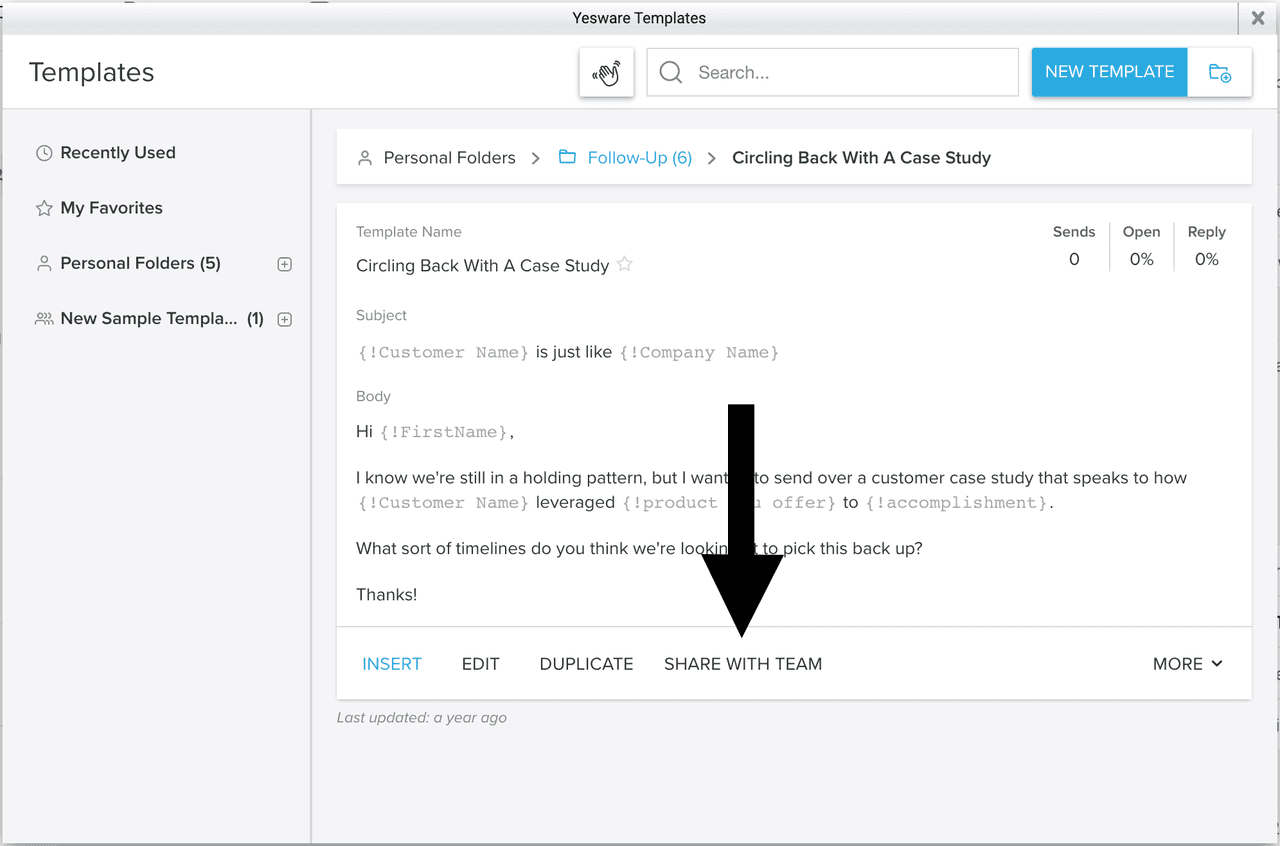Click the star icon beside My Favorites

44,208
